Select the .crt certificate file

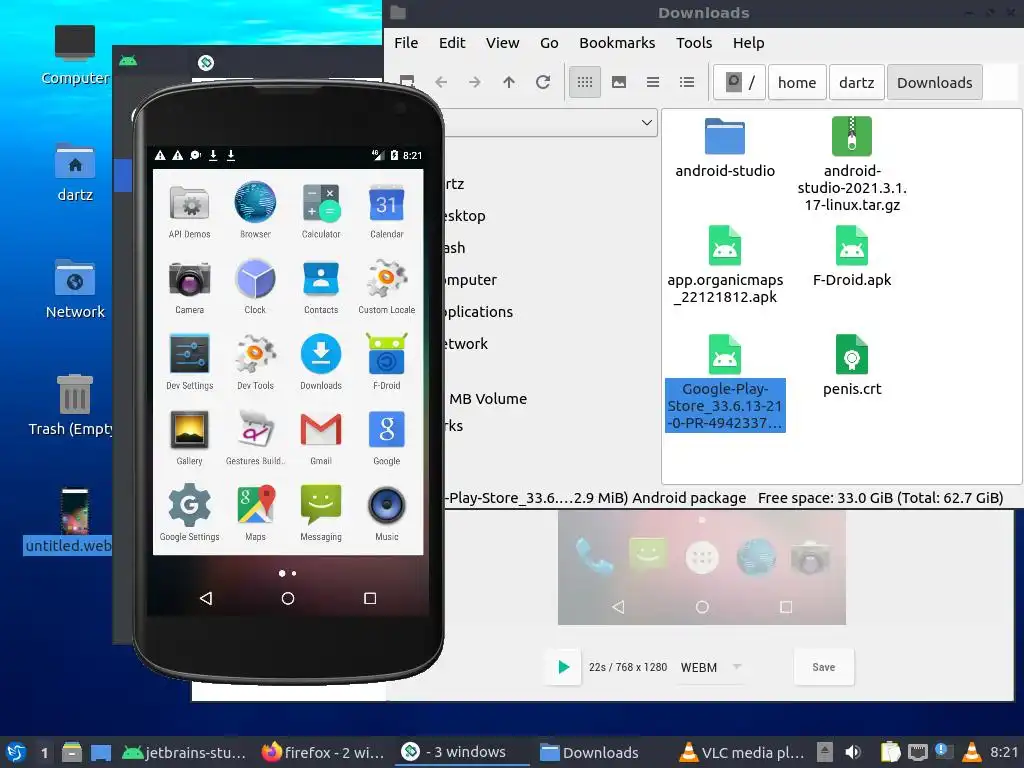coord(852,366)
